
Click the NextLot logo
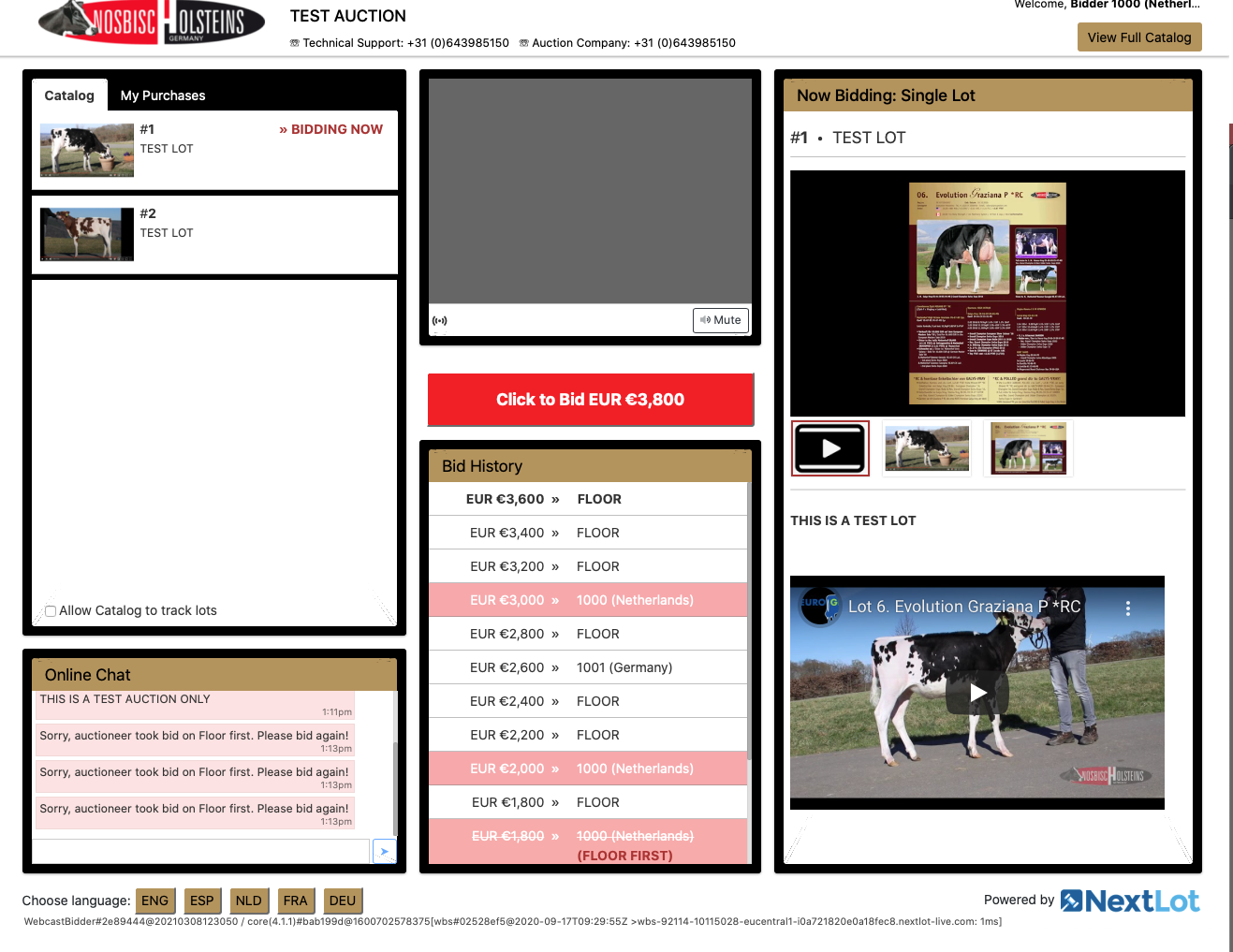(x=1130, y=901)
